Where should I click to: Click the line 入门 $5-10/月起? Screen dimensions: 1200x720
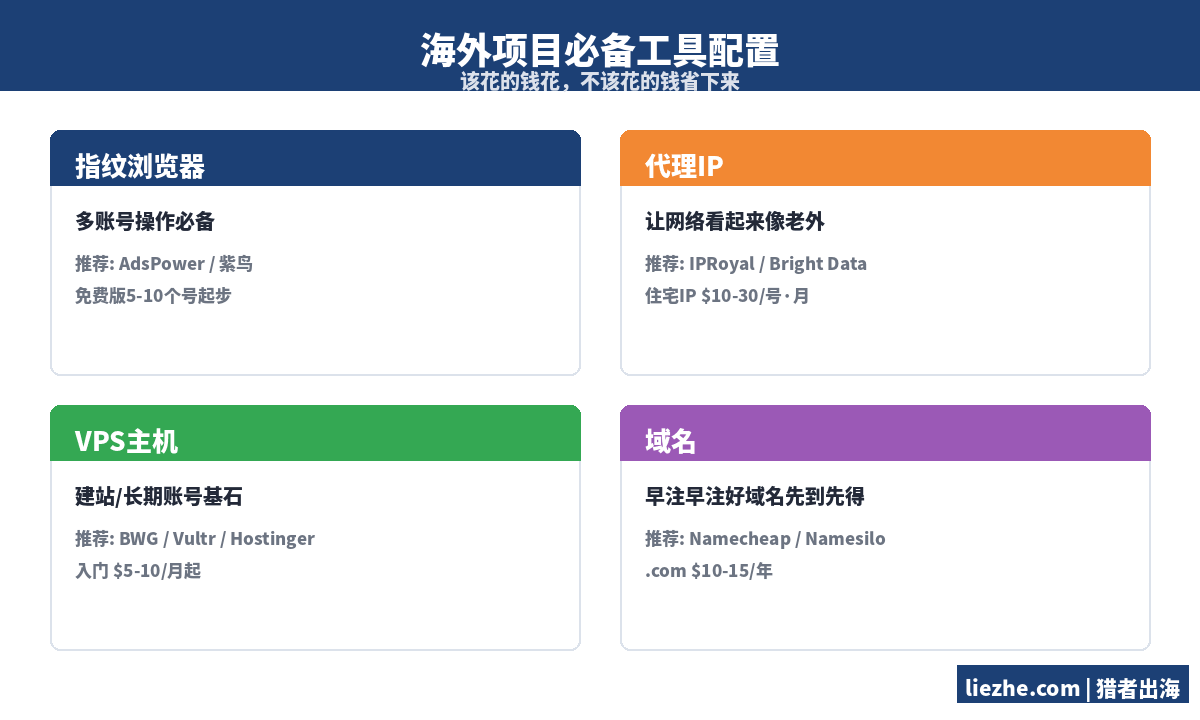point(138,571)
